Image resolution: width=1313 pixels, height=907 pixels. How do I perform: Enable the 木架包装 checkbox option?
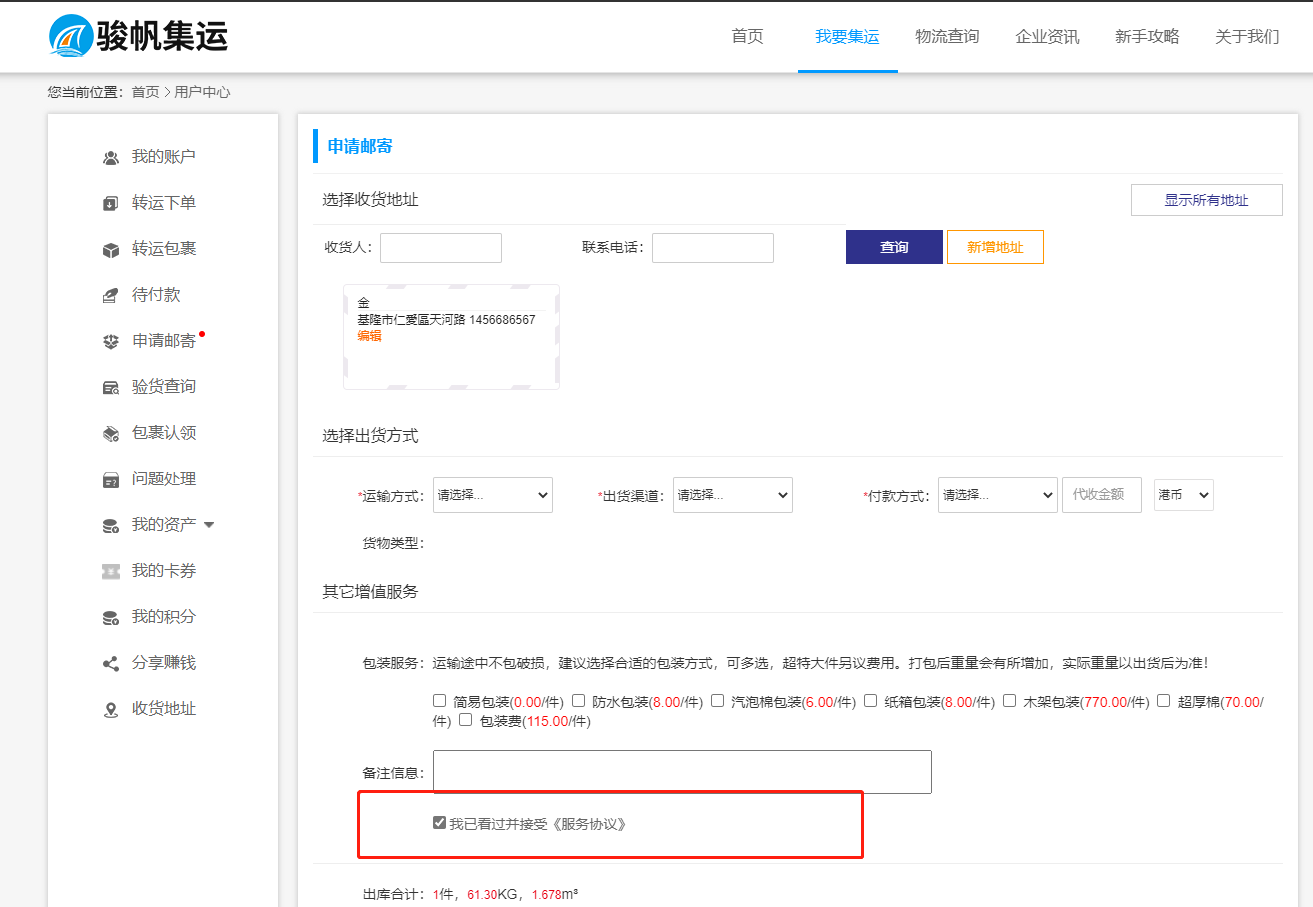pos(1009,701)
